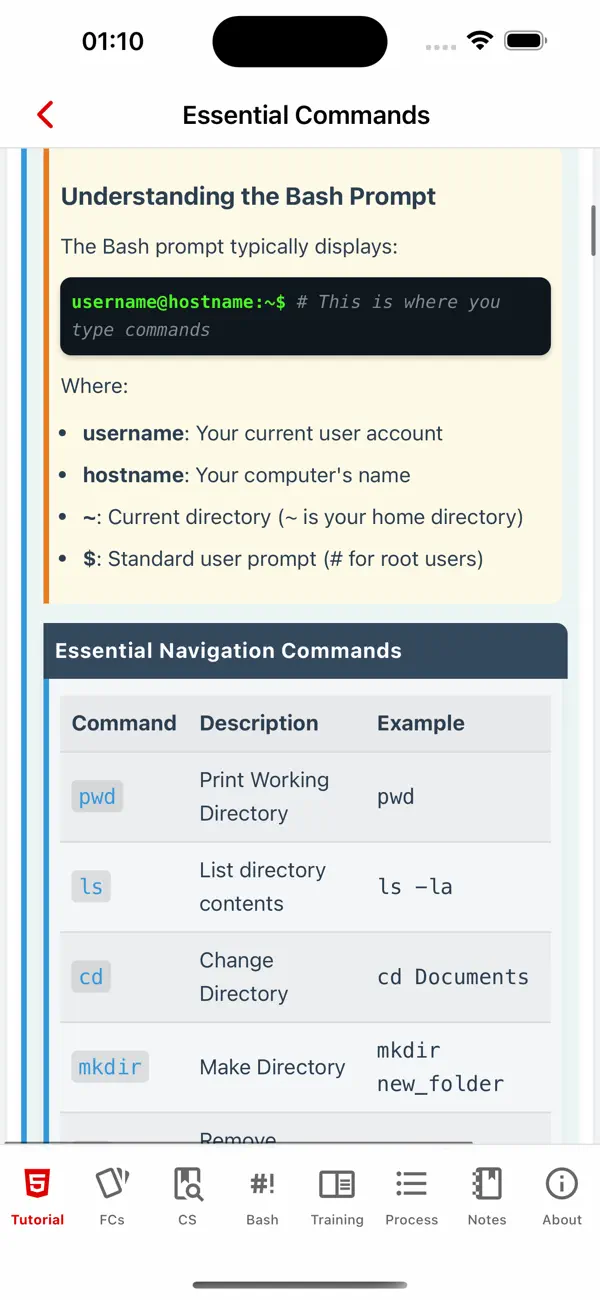600x1300 pixels.
Task: Click the Description column header
Action: click(x=259, y=723)
